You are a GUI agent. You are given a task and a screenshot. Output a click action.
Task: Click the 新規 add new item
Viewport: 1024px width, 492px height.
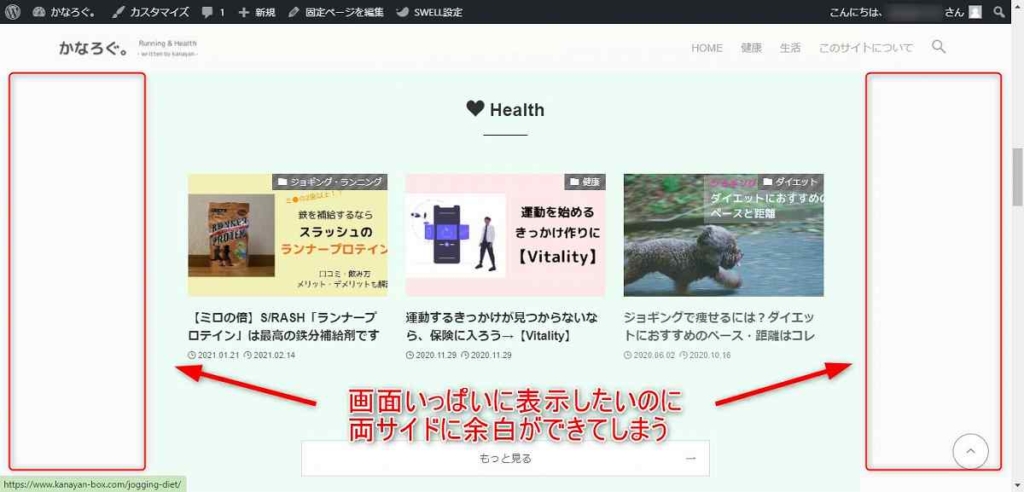[257, 12]
